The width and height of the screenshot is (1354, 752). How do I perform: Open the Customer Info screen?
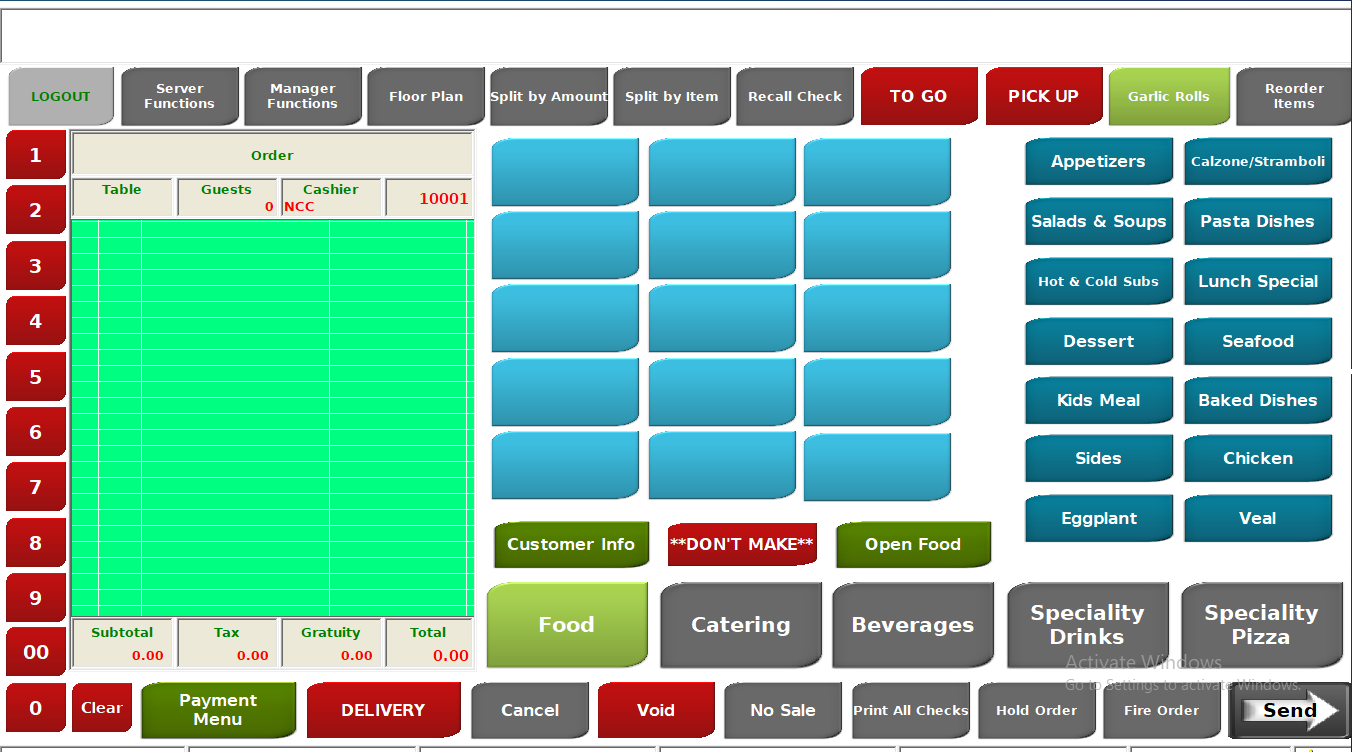coord(571,545)
